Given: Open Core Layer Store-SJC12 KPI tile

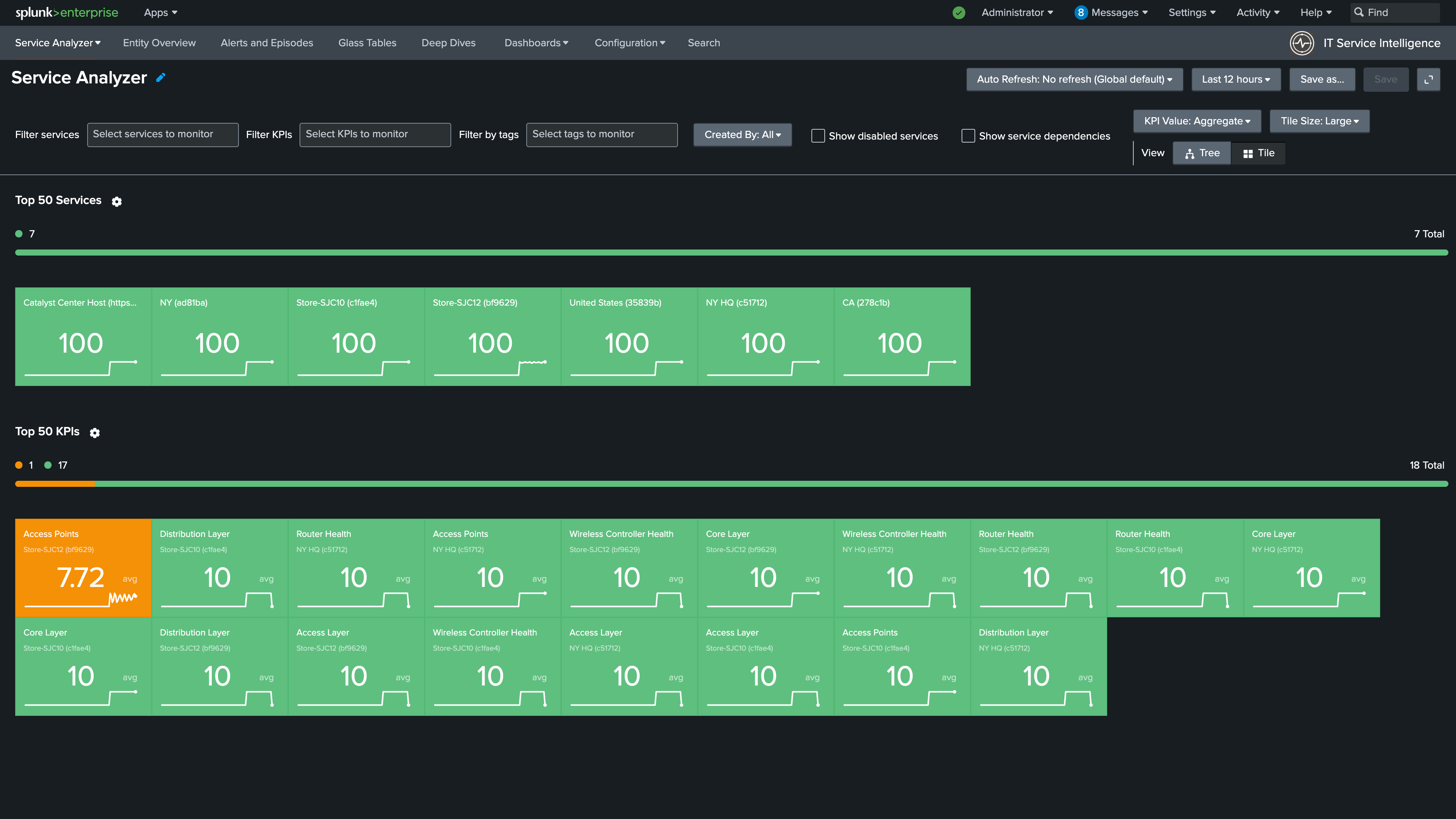Looking at the screenshot, I should tap(766, 568).
